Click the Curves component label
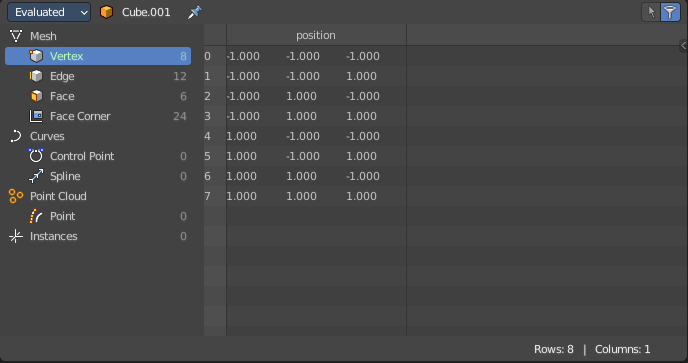Image resolution: width=688 pixels, height=363 pixels. tap(47, 136)
